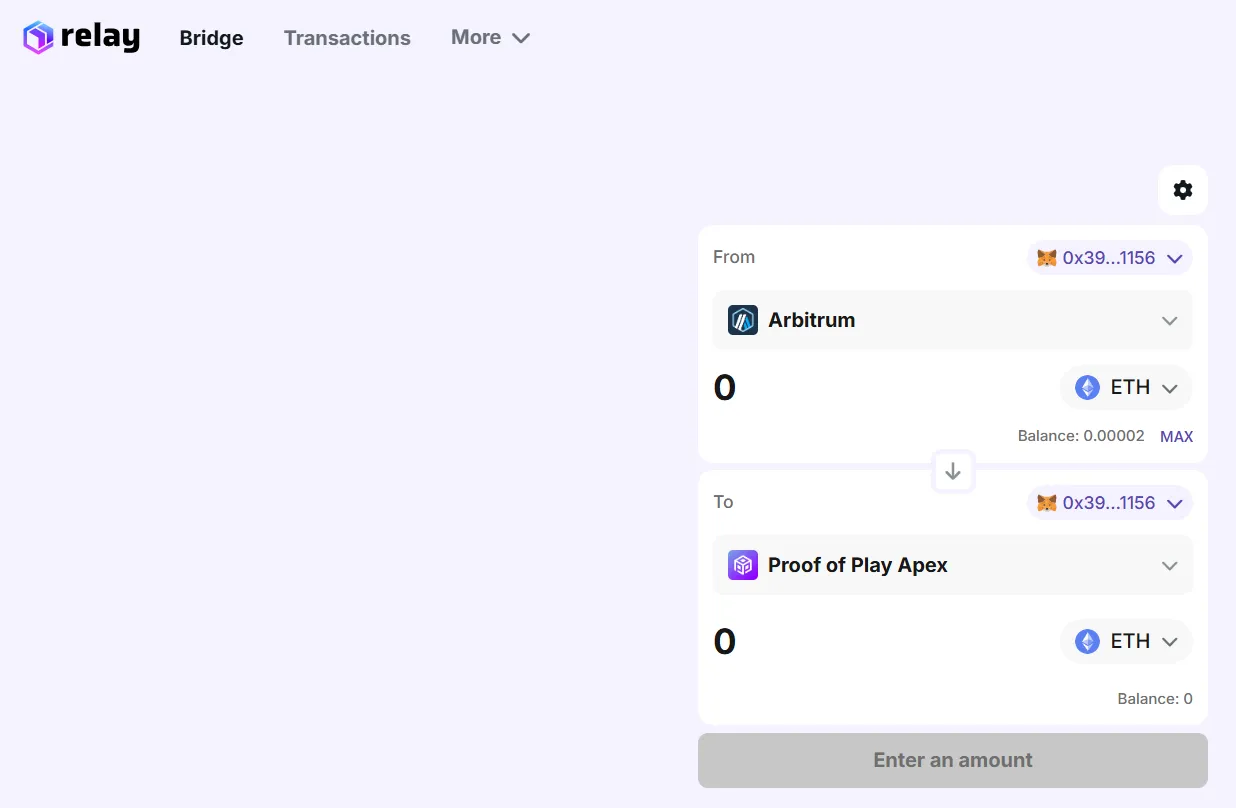Click the MAX balance link
The image size is (1236, 808).
1176,437
